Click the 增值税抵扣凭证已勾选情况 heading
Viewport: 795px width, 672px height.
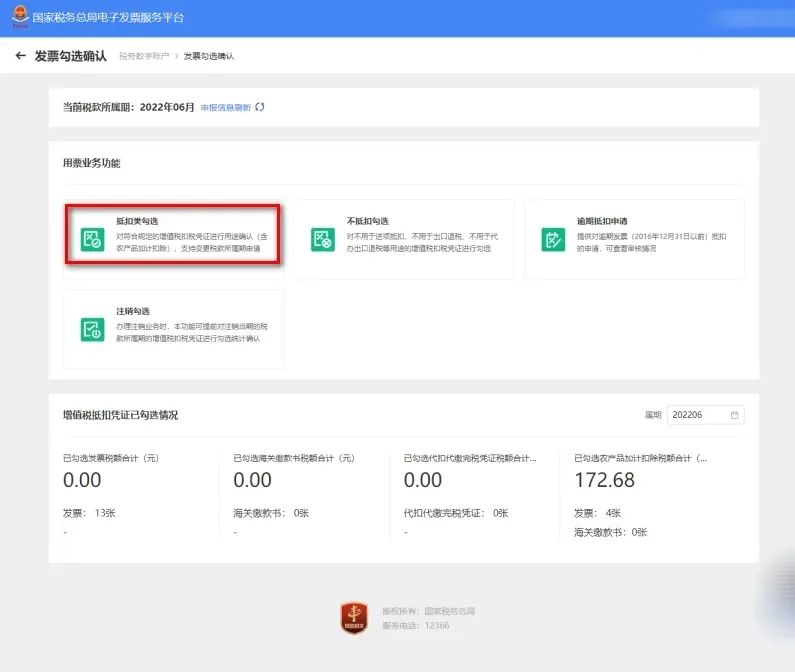point(121,415)
